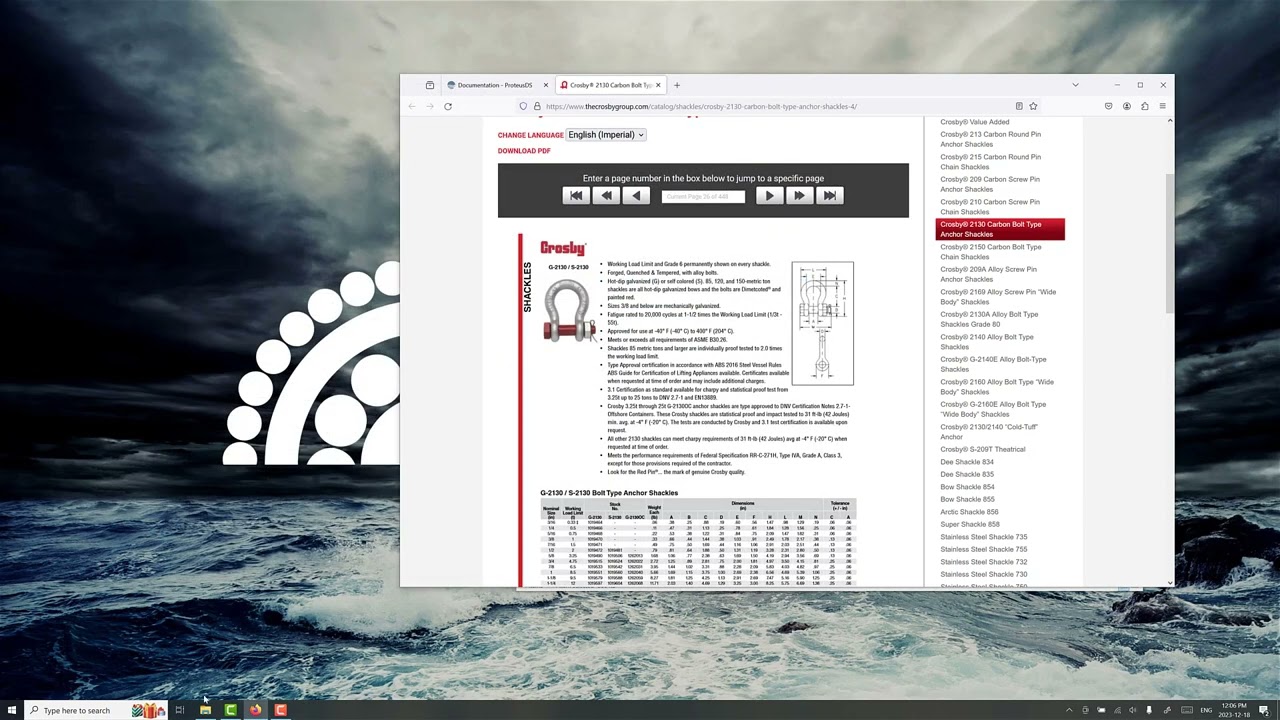Screen dimensions: 1280x720
Task: Go back ten pages with double-left arrow
Action: pyautogui.click(x=606, y=196)
